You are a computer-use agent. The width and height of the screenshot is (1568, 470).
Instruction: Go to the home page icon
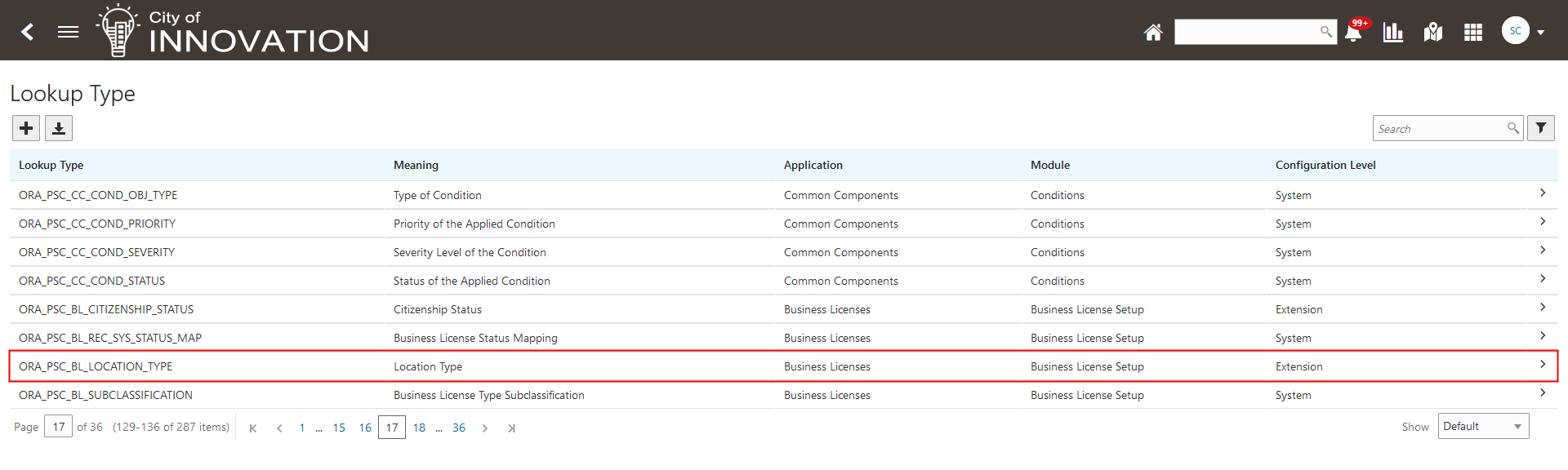[x=1153, y=33]
